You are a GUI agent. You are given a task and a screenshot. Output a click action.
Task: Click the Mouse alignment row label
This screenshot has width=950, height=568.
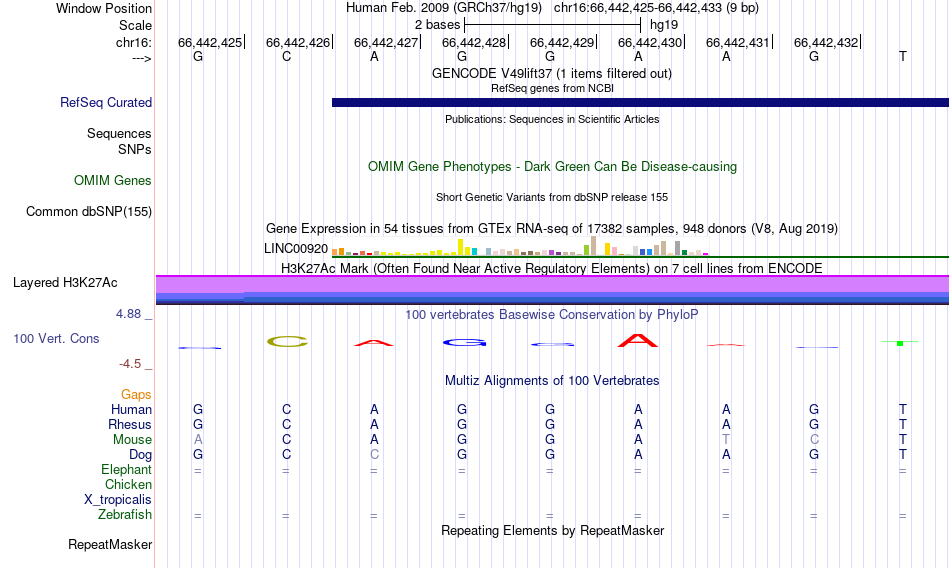(x=132, y=439)
